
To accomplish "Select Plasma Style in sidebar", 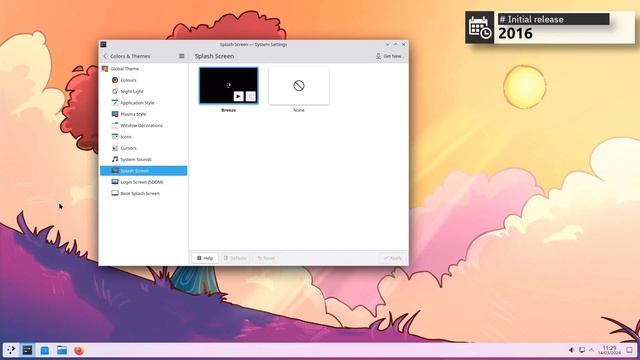I will [x=144, y=114].
